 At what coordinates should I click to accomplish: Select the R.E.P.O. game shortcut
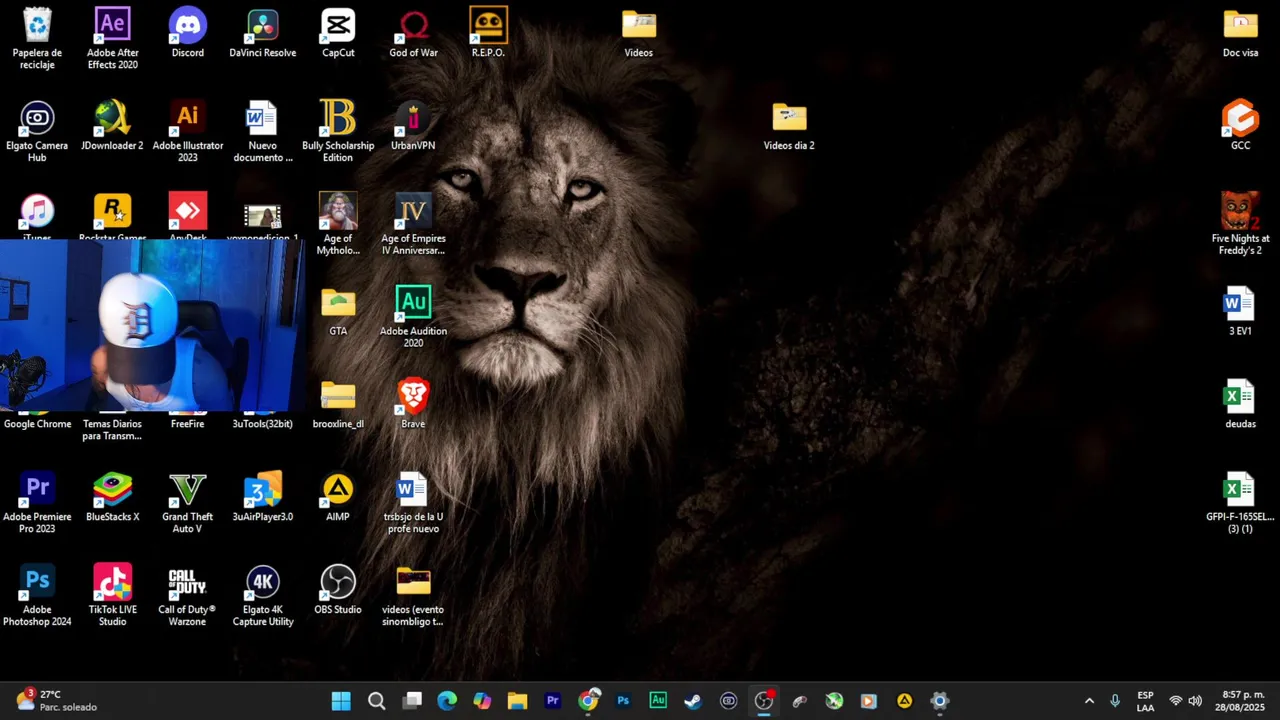pos(488,32)
